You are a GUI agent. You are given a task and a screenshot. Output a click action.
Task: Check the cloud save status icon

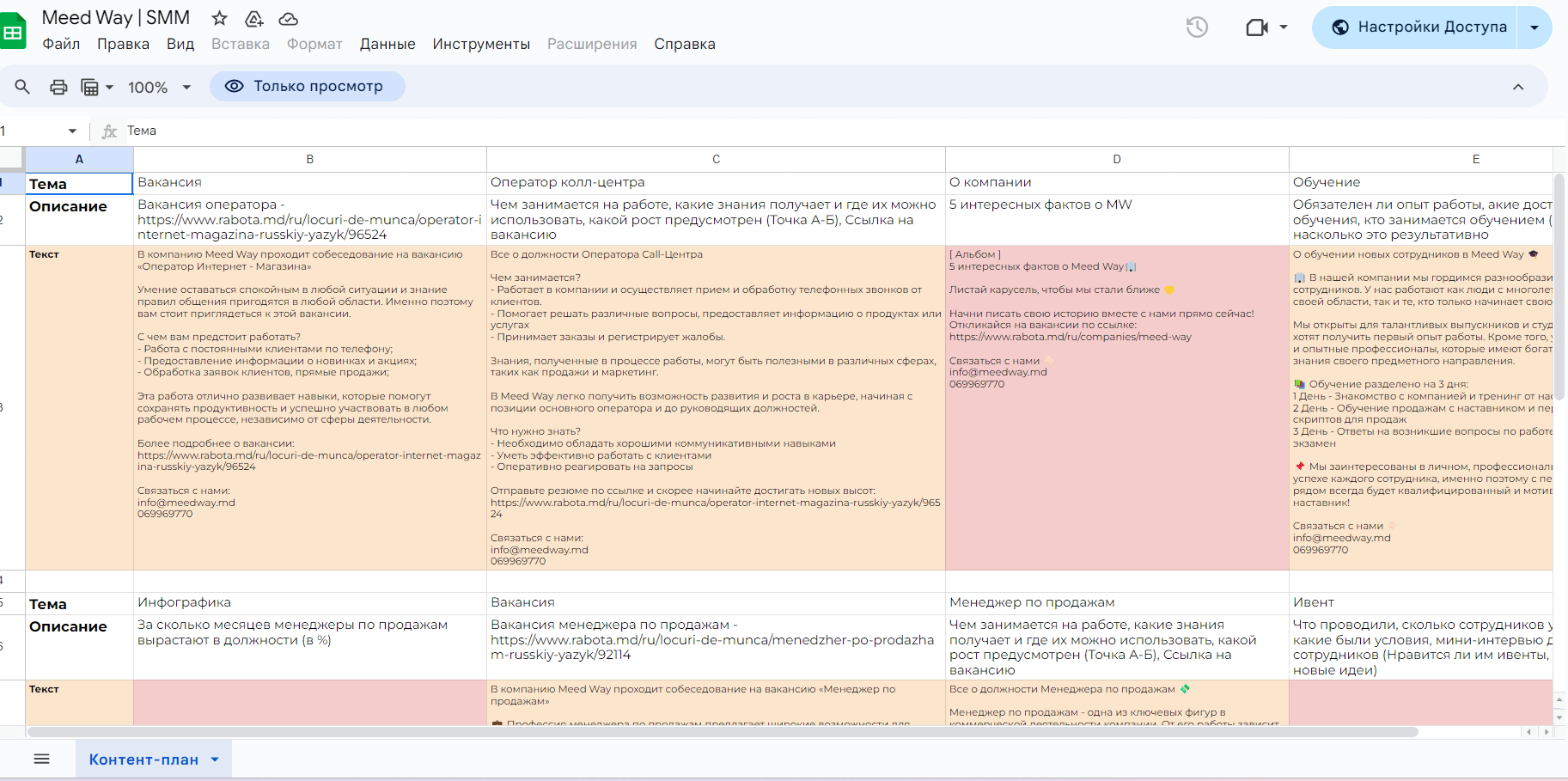[289, 18]
